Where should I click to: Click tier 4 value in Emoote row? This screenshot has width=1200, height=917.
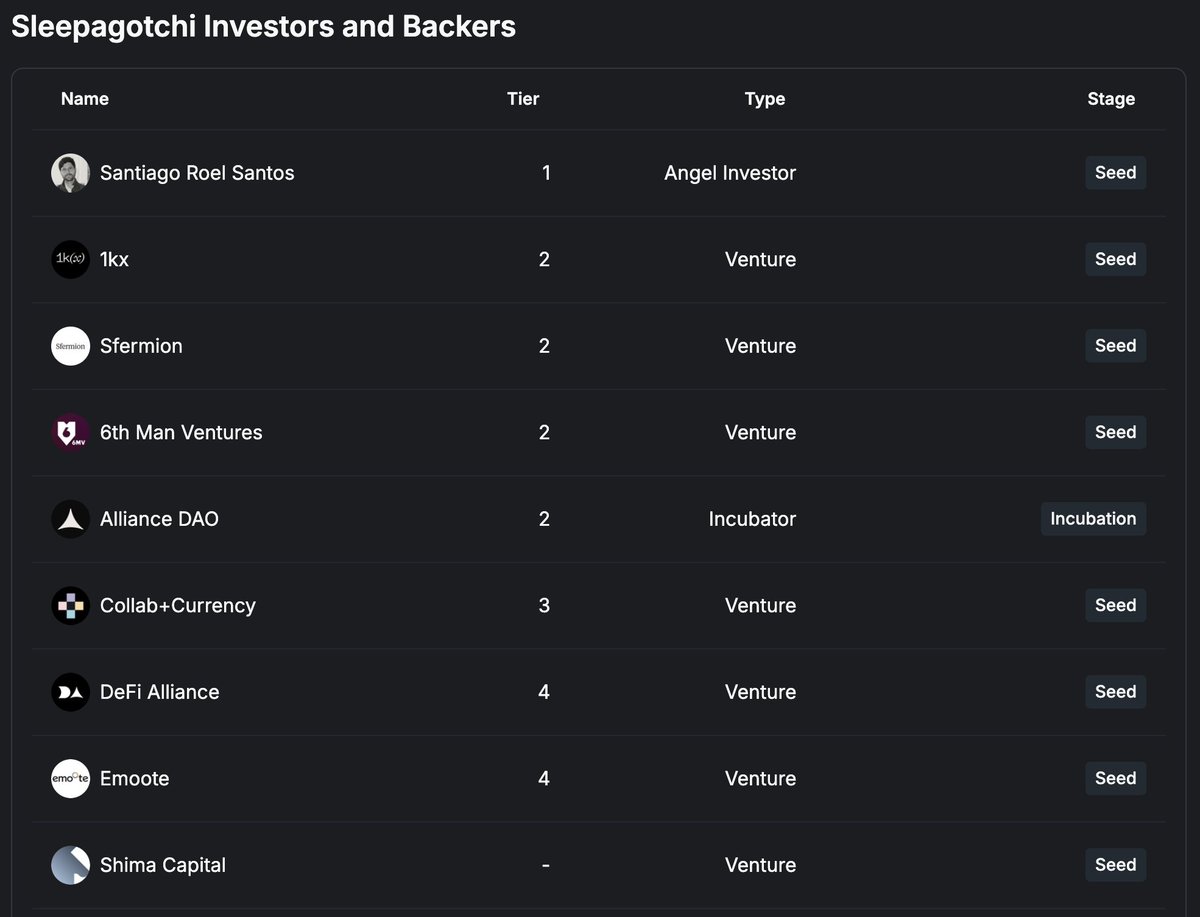coord(545,779)
